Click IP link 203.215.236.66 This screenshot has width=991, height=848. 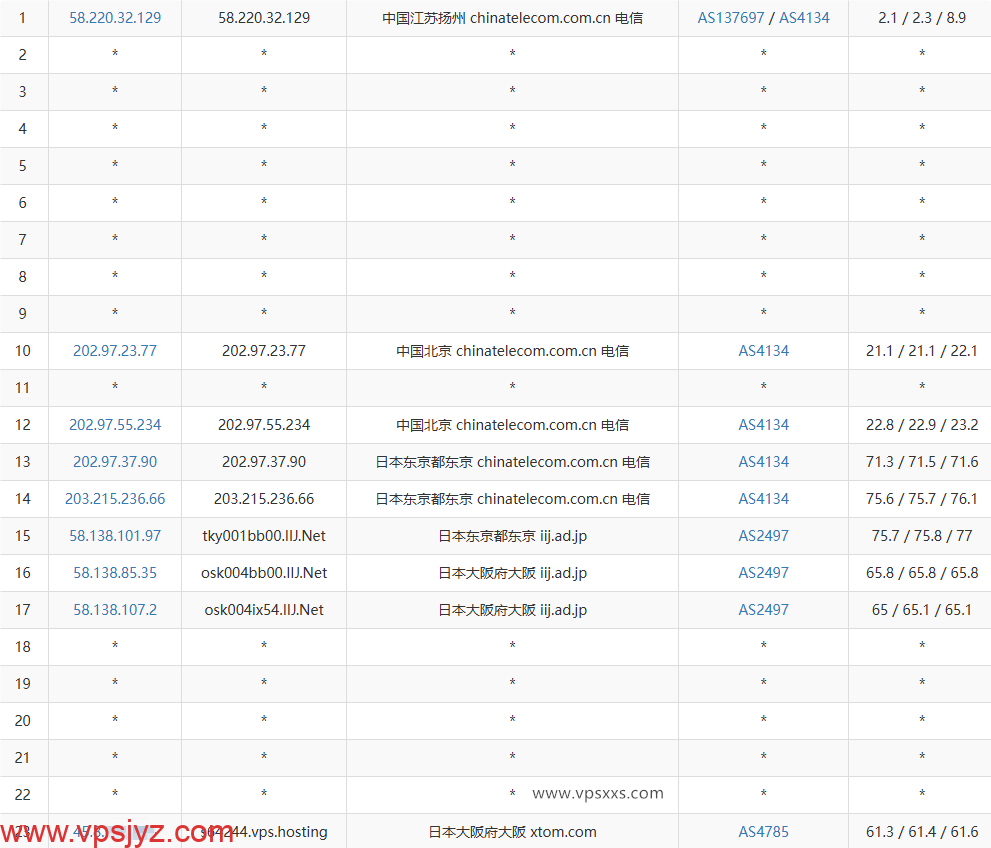click(115, 499)
